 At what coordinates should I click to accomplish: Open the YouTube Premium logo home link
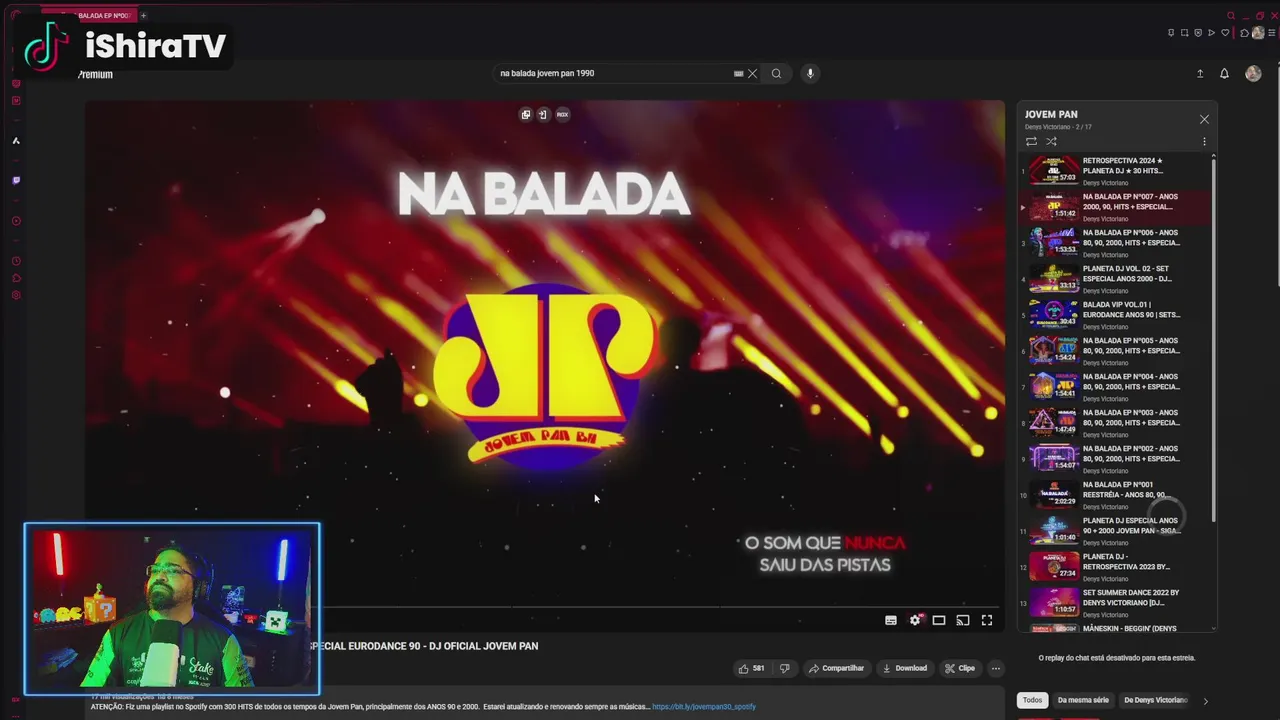click(95, 74)
